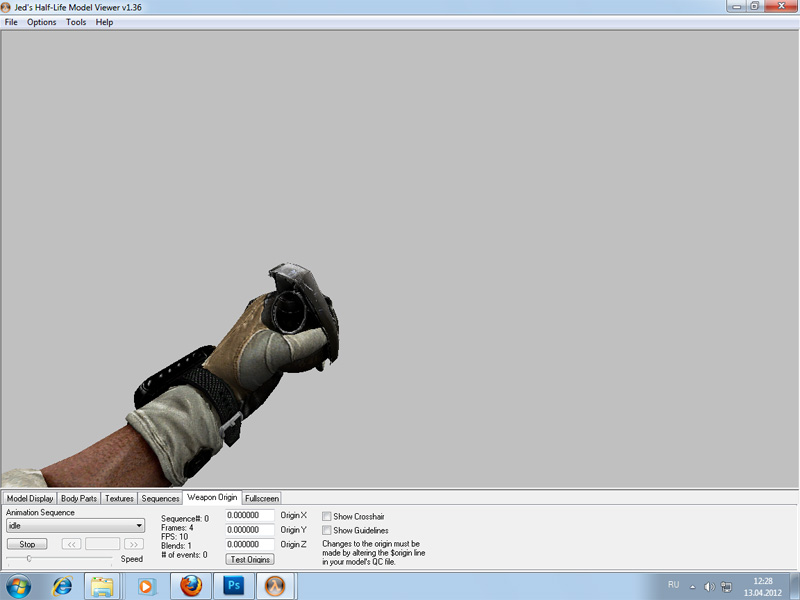Enable the Show Crosshair checkbox
Image resolution: width=800 pixels, height=600 pixels.
coord(327,517)
